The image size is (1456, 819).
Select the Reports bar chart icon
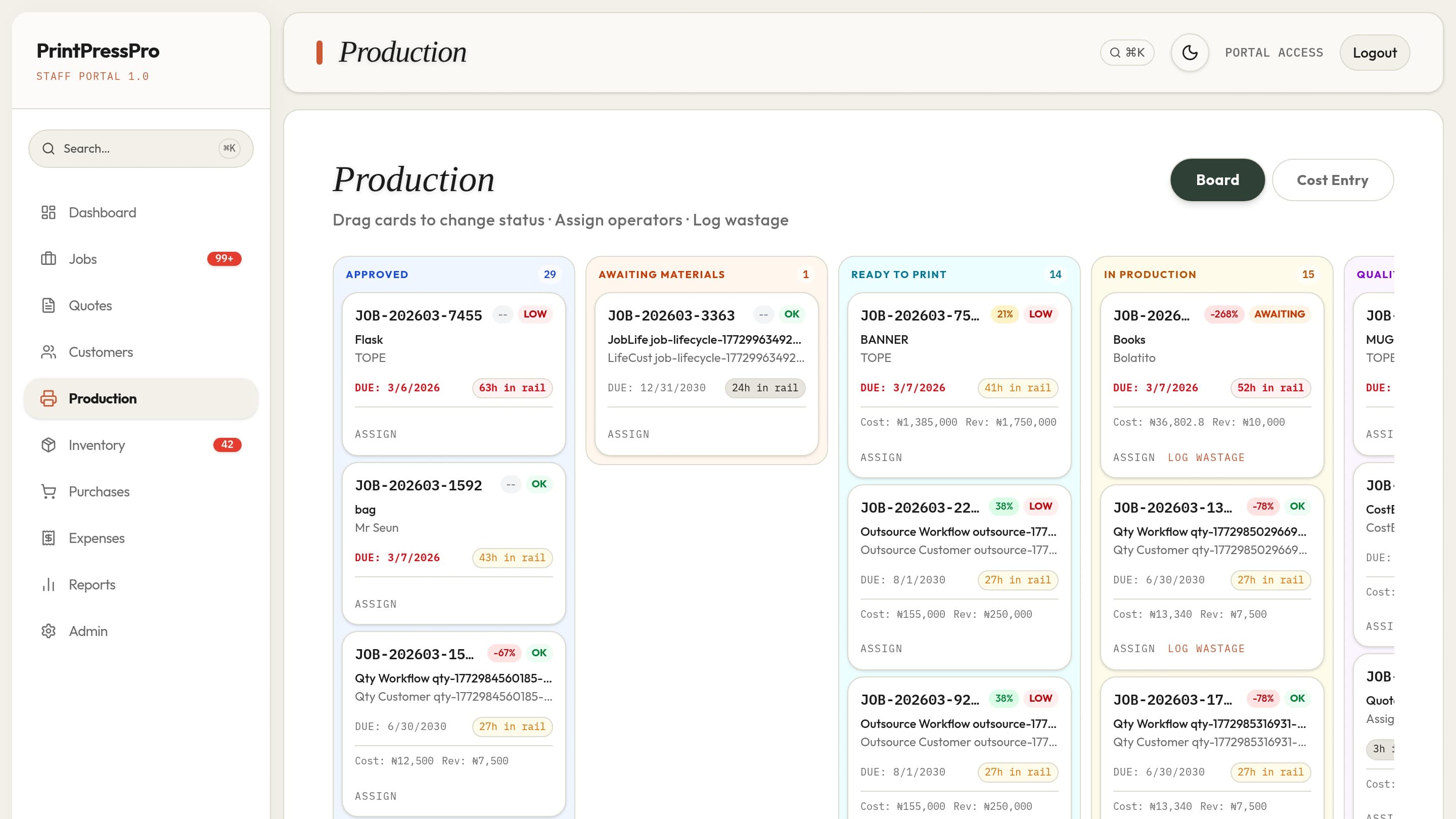(48, 584)
